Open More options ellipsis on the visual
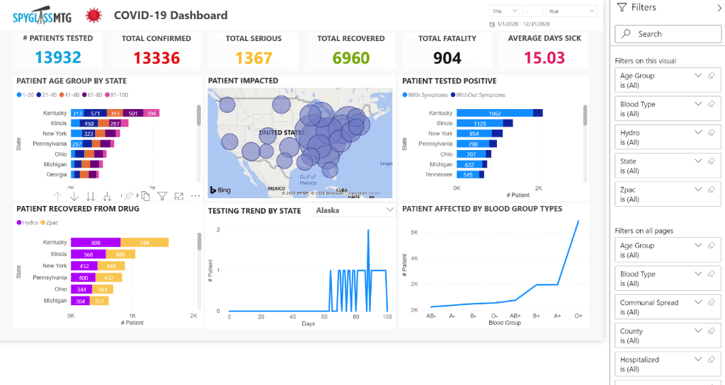This screenshot has width=725, height=385. 196,196
